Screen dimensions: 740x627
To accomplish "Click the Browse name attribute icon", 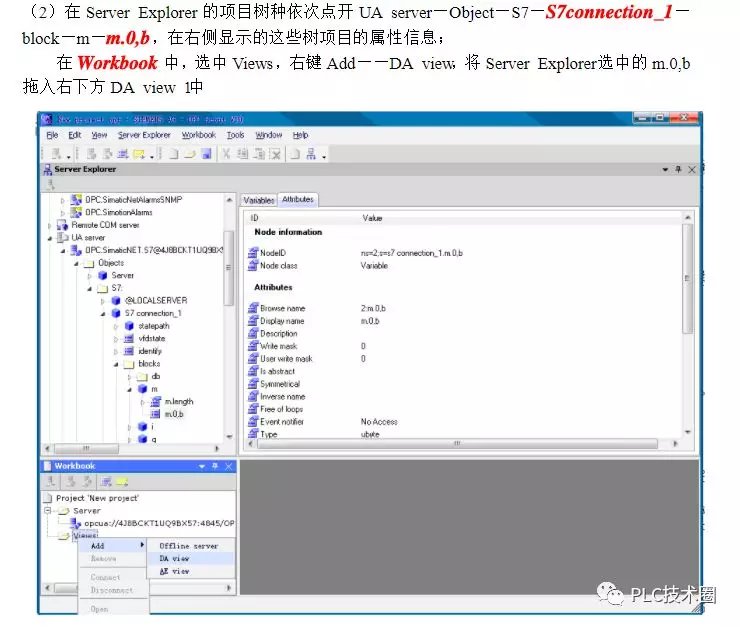I will pos(252,309).
